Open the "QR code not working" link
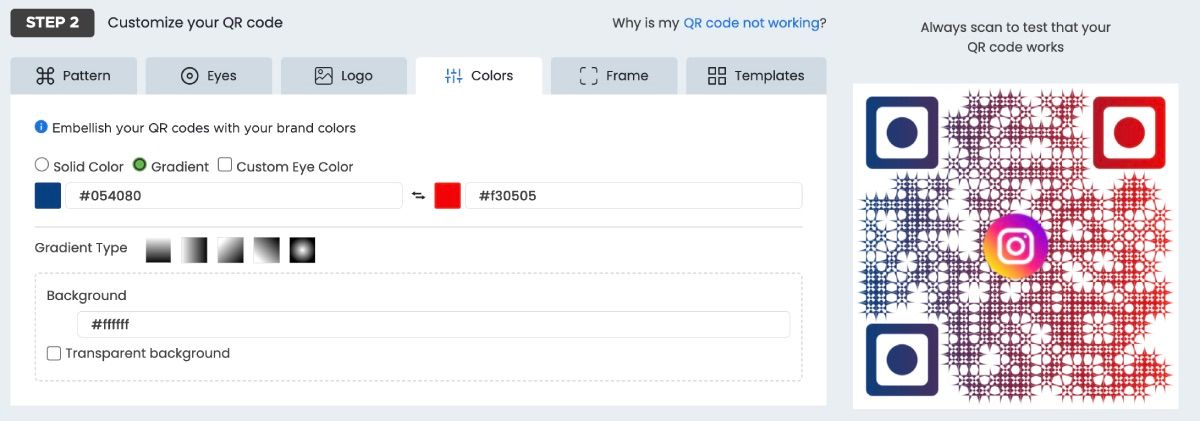Viewport: 1200px width, 421px height. click(751, 23)
